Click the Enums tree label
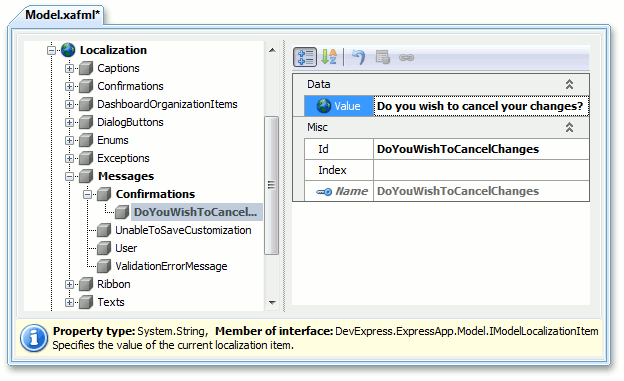This screenshot has width=624, height=381. click(x=113, y=140)
